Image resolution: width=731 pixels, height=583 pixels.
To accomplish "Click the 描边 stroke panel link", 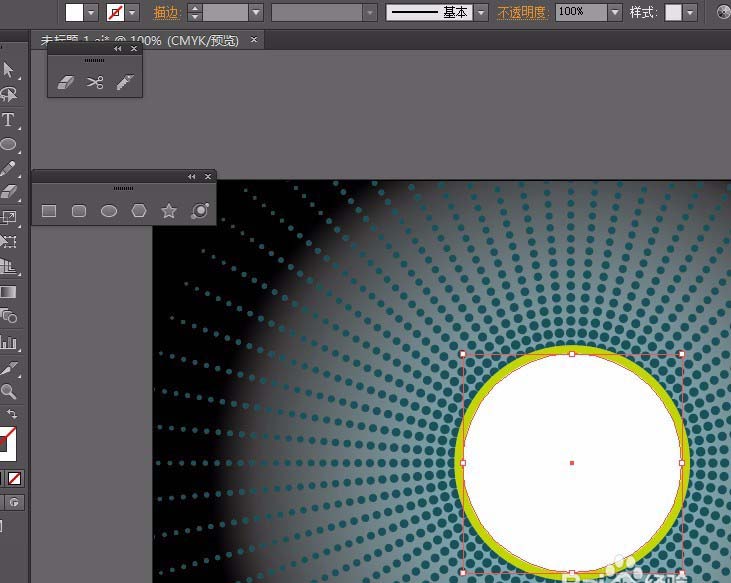I will coord(167,13).
